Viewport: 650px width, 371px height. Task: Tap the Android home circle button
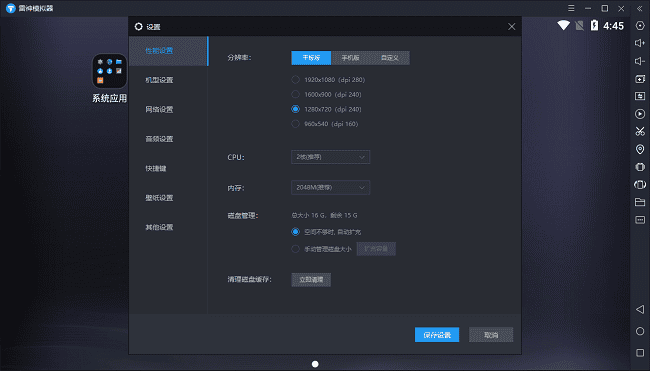pyautogui.click(x=640, y=331)
